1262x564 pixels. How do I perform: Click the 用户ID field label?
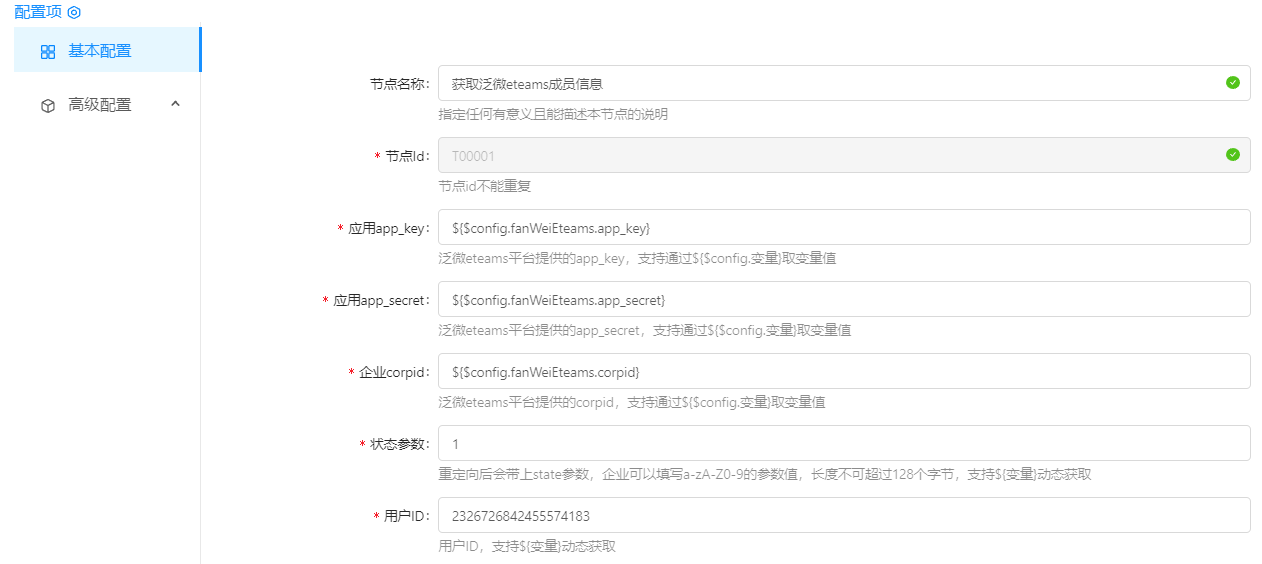click(406, 516)
